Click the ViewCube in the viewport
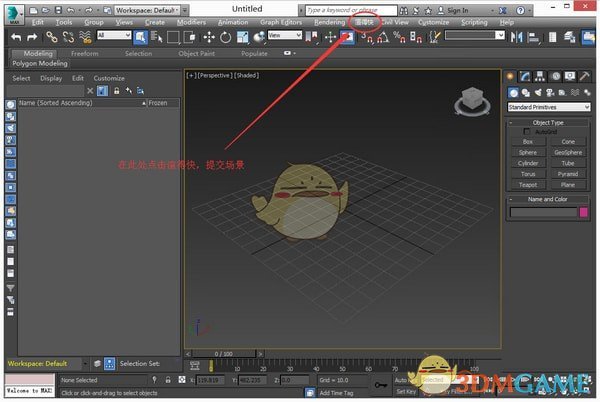Viewport: 600px width, 402px height. (469, 101)
